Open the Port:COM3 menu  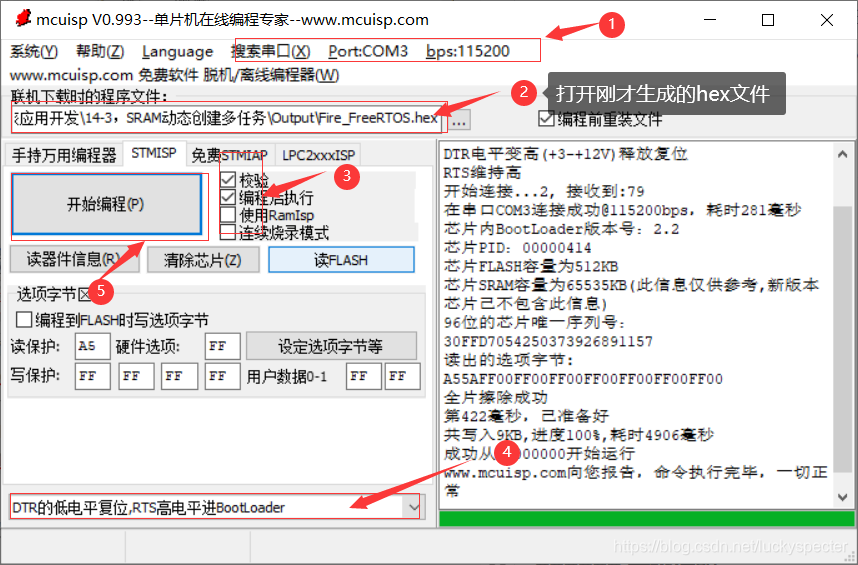point(368,51)
